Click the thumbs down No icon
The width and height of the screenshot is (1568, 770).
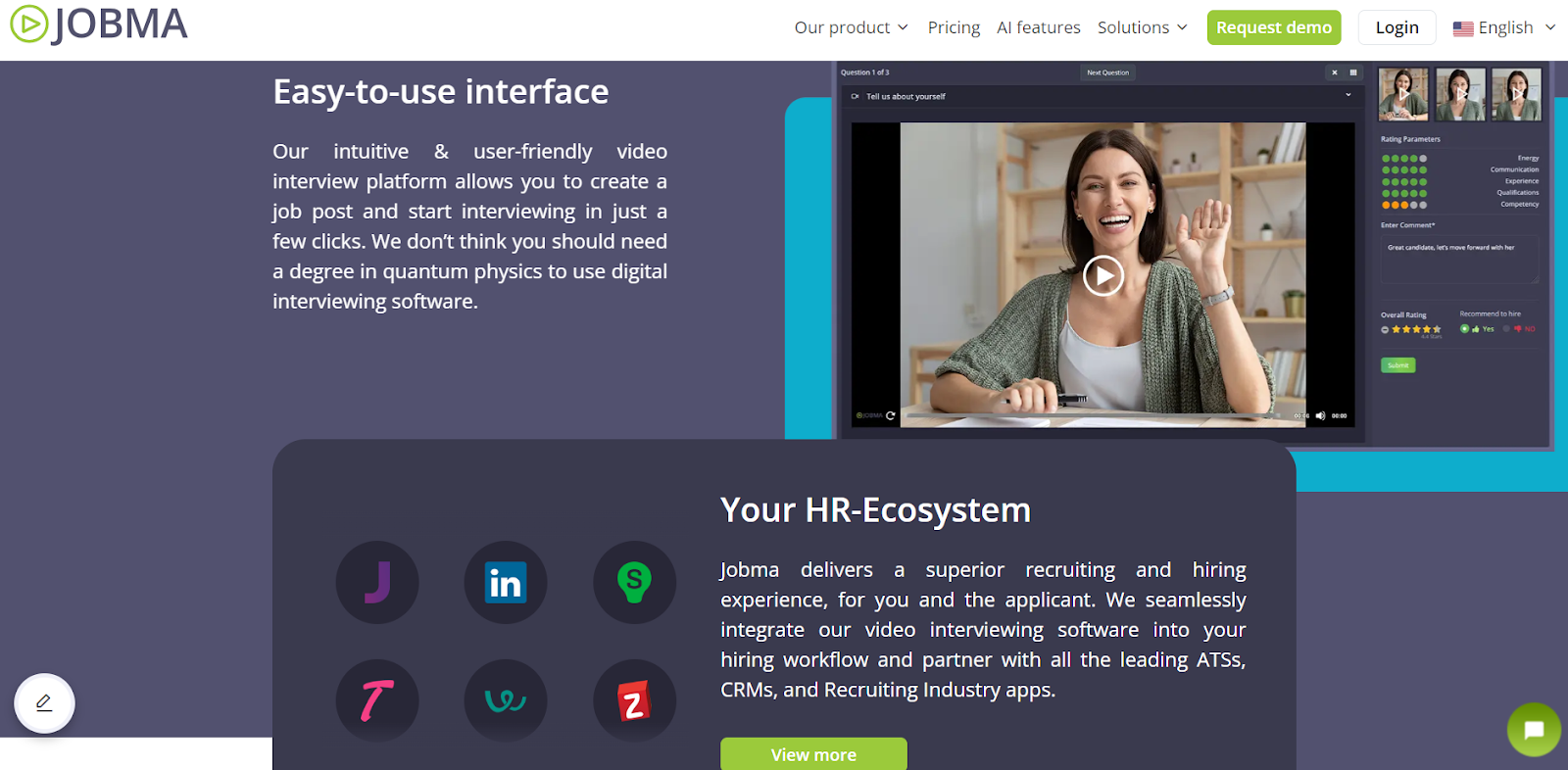[1518, 329]
